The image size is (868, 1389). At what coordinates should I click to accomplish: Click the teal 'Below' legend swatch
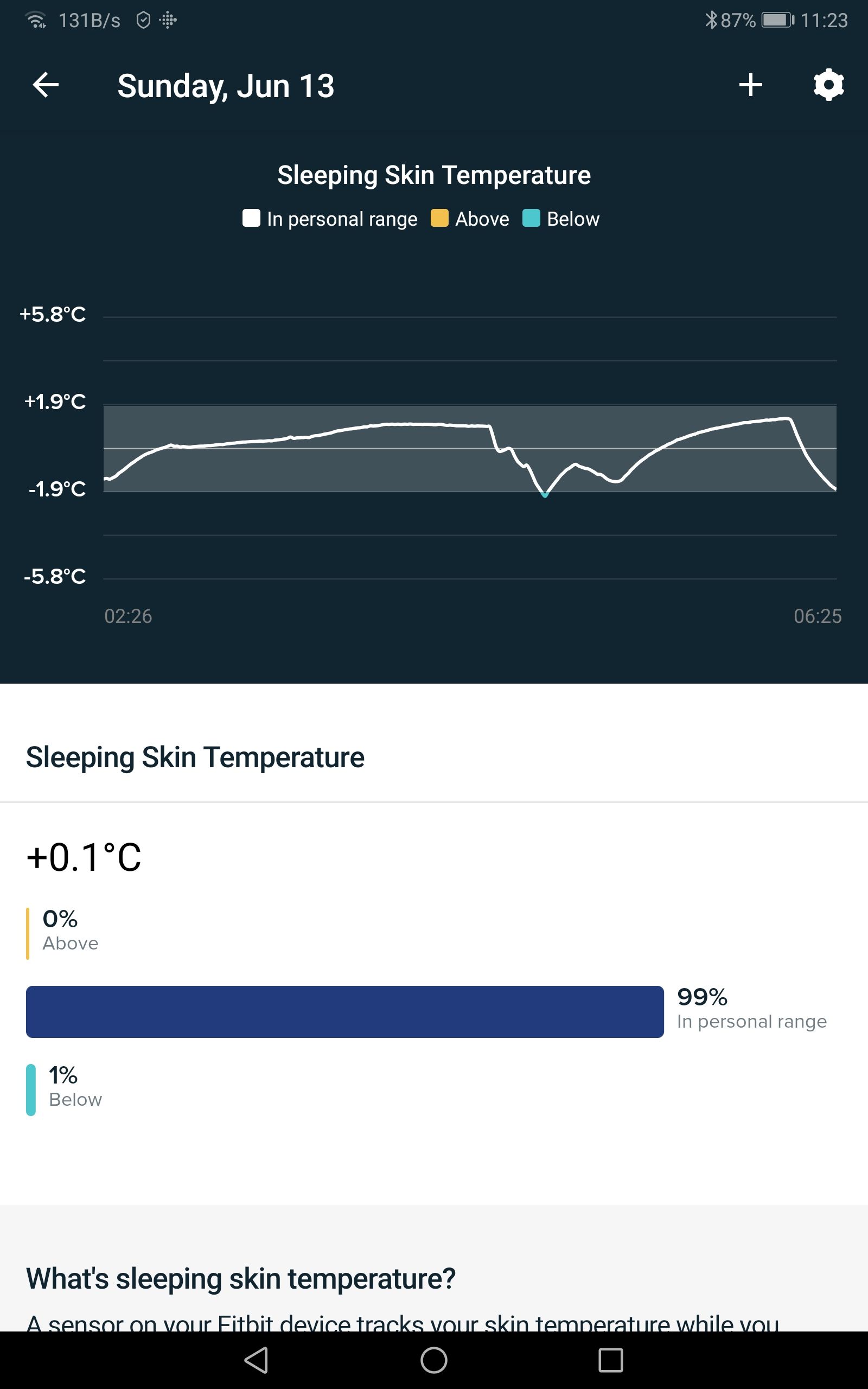point(531,219)
